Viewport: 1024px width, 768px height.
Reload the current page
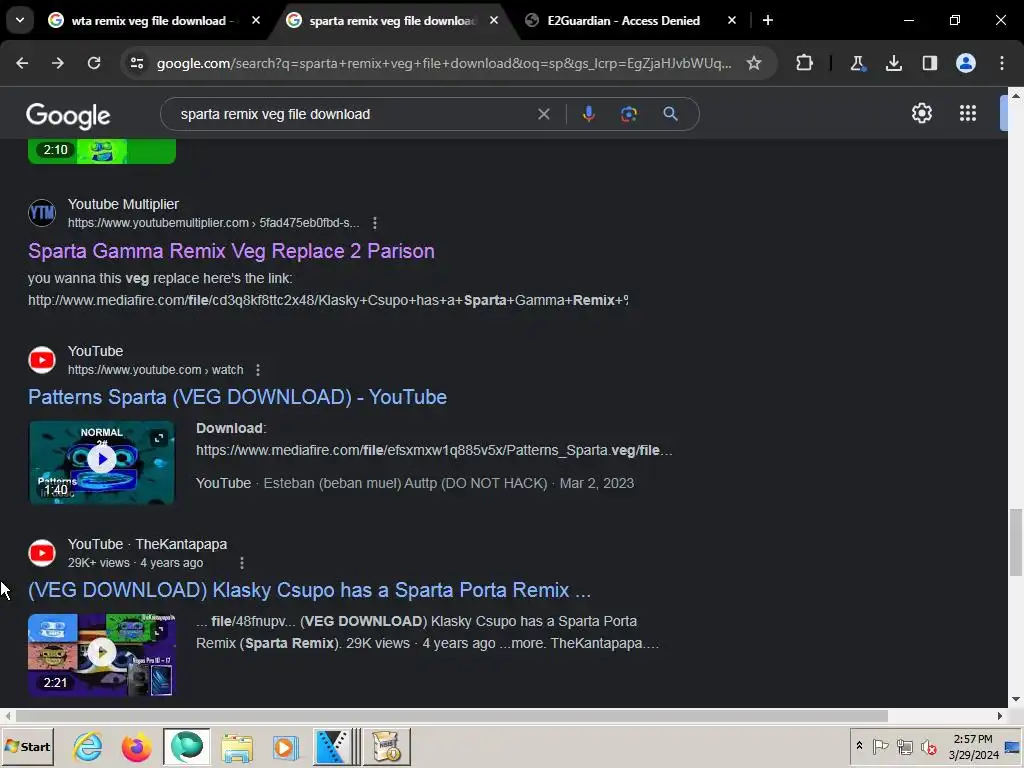tap(94, 63)
